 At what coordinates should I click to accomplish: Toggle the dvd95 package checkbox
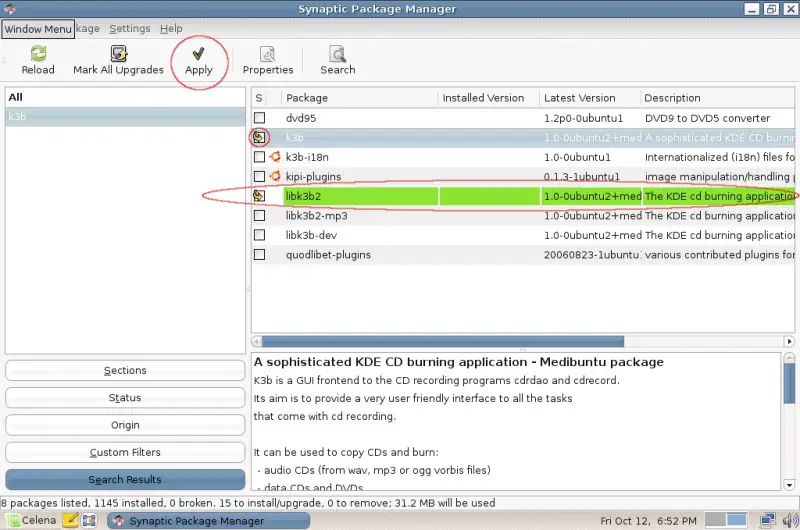[260, 118]
